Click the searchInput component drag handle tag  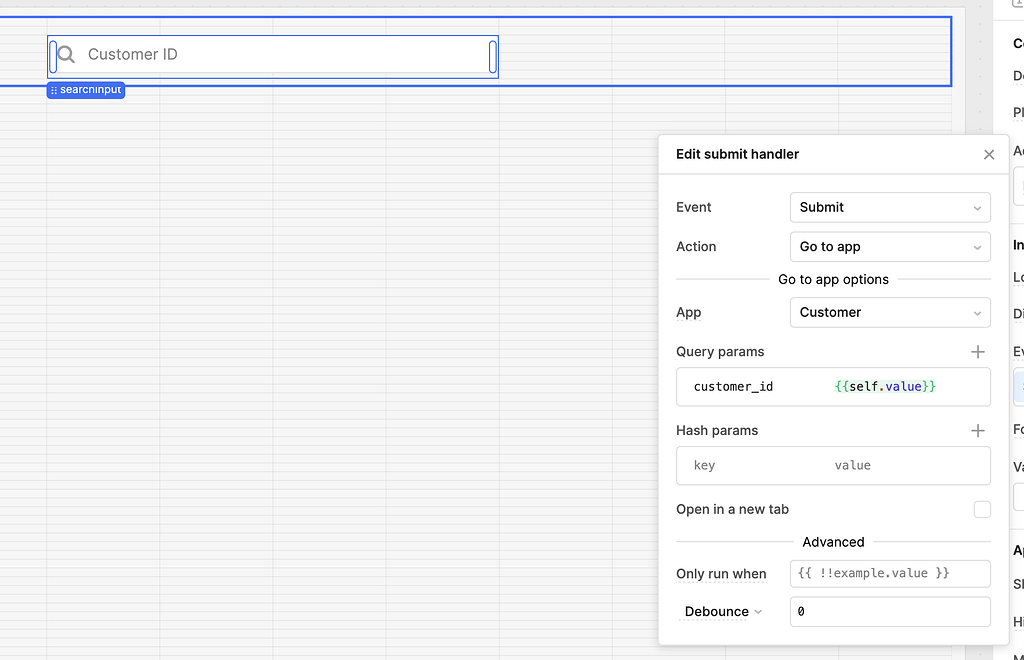tap(85, 90)
